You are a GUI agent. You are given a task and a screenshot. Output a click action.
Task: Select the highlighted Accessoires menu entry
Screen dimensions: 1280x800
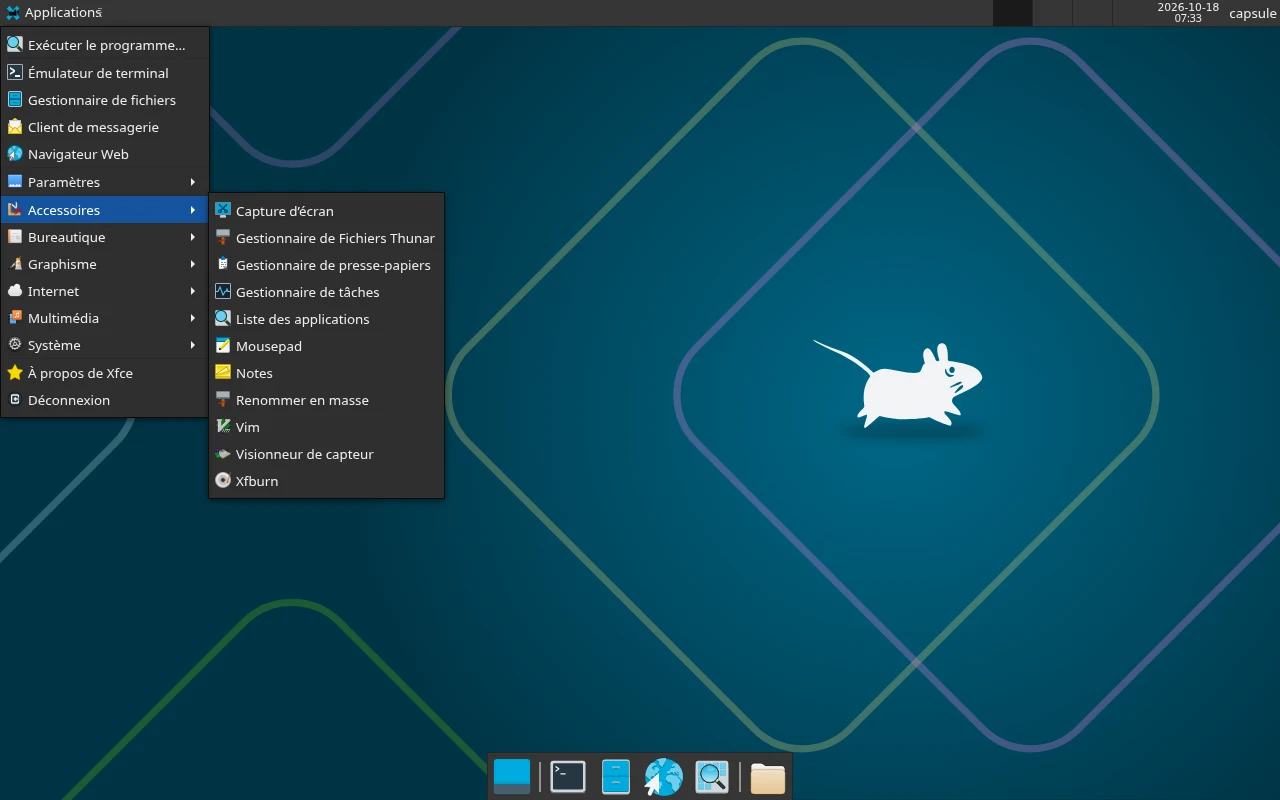[x=105, y=210]
